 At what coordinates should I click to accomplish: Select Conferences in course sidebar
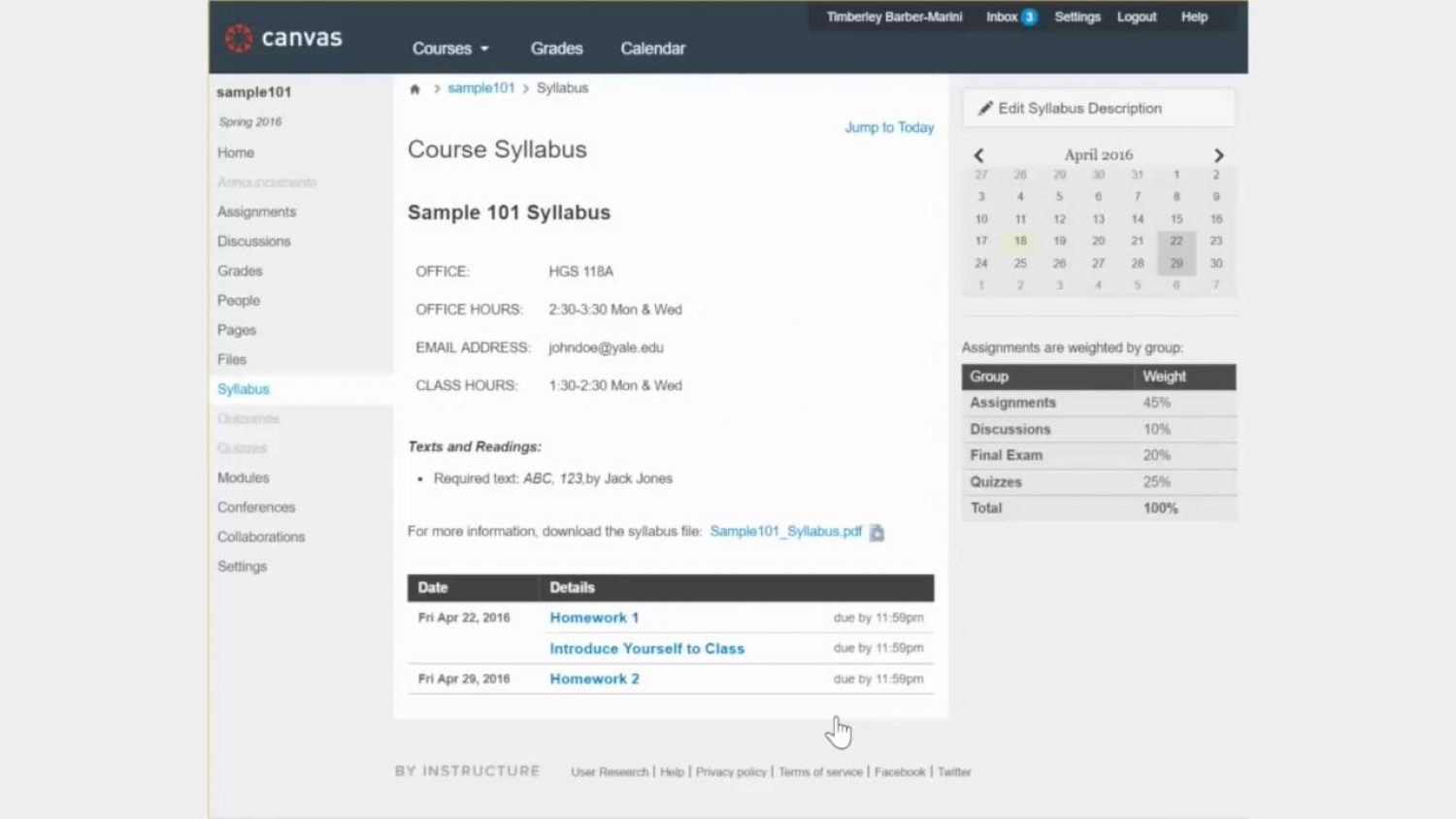tap(256, 507)
